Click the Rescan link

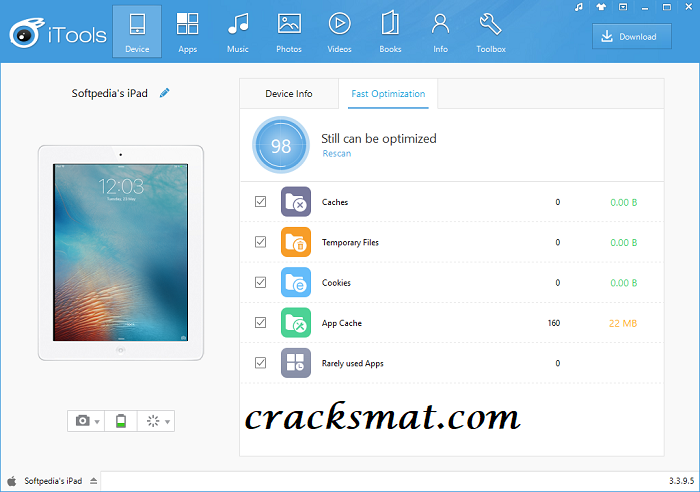(x=337, y=154)
